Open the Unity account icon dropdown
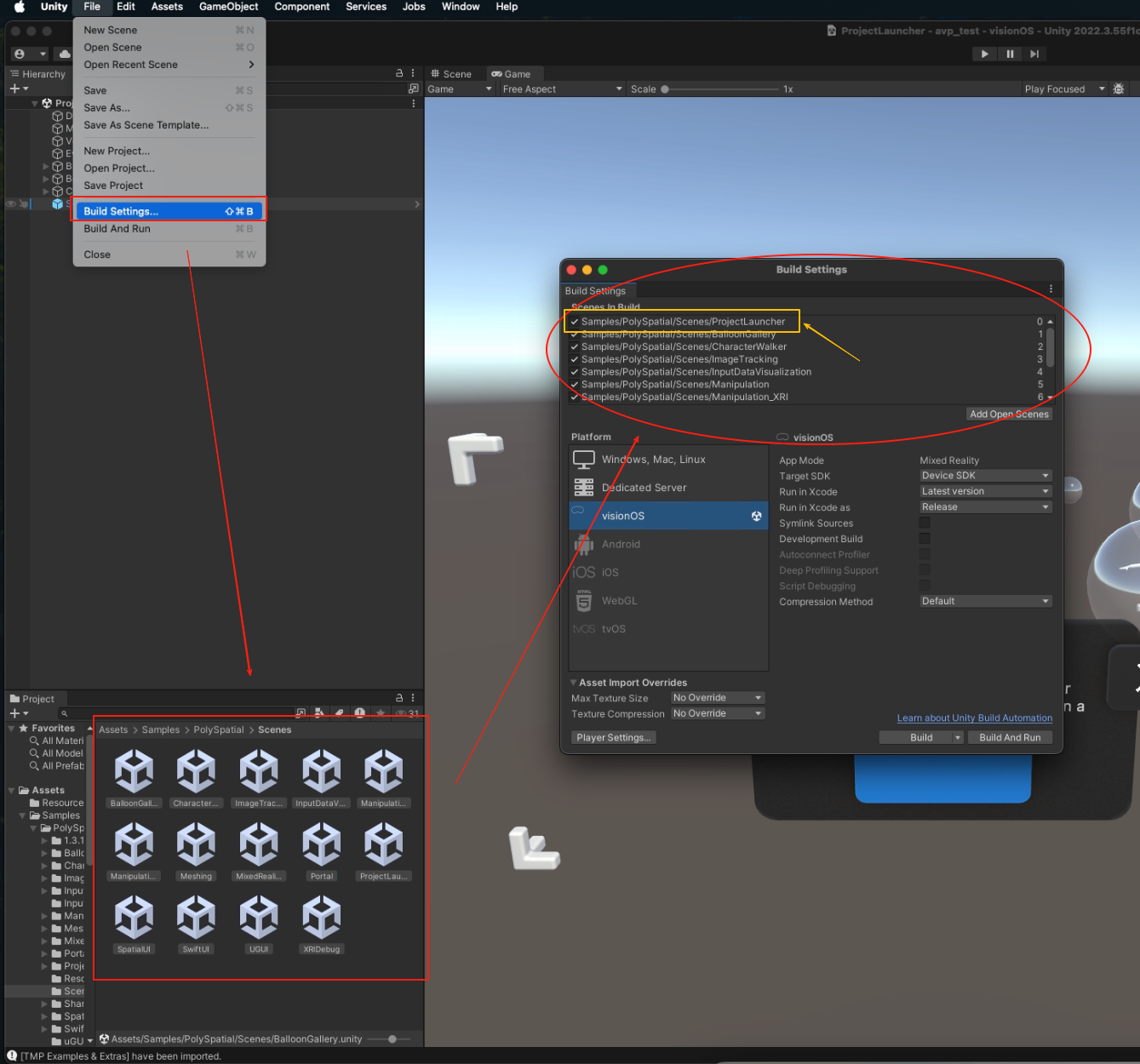Image resolution: width=1140 pixels, height=1064 pixels. click(31, 54)
